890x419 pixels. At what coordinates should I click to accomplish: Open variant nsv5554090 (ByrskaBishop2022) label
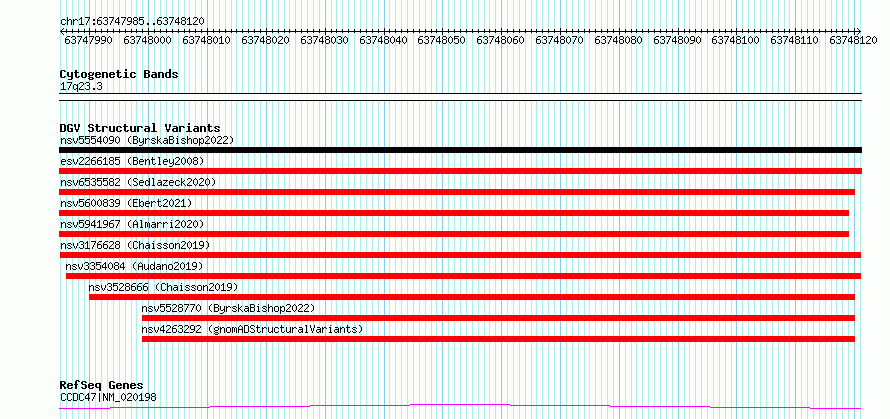click(x=147, y=140)
